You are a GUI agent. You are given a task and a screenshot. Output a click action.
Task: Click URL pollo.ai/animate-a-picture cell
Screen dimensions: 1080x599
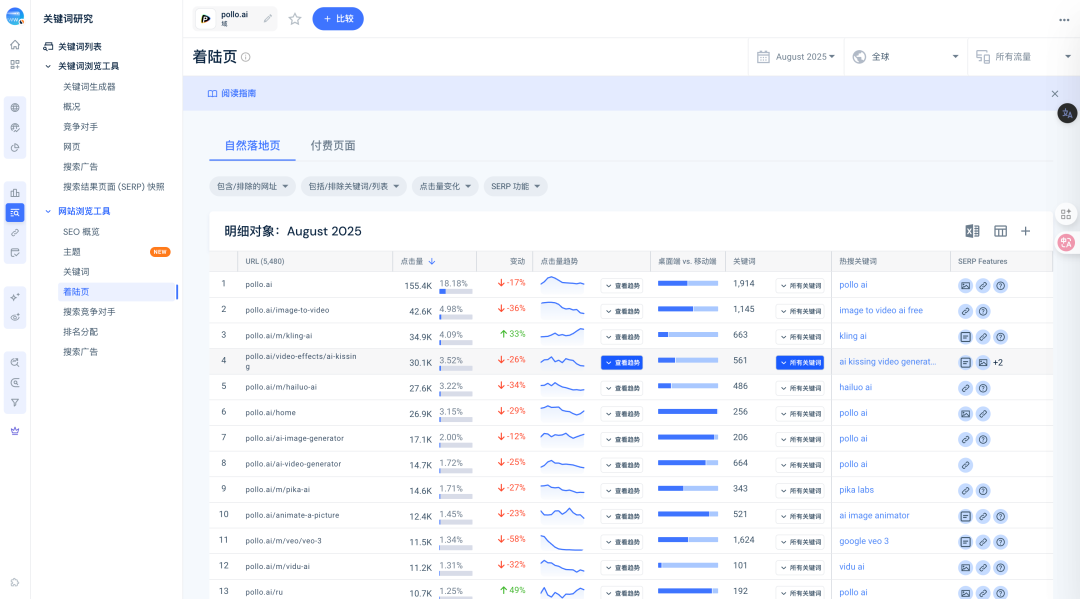(x=292, y=515)
